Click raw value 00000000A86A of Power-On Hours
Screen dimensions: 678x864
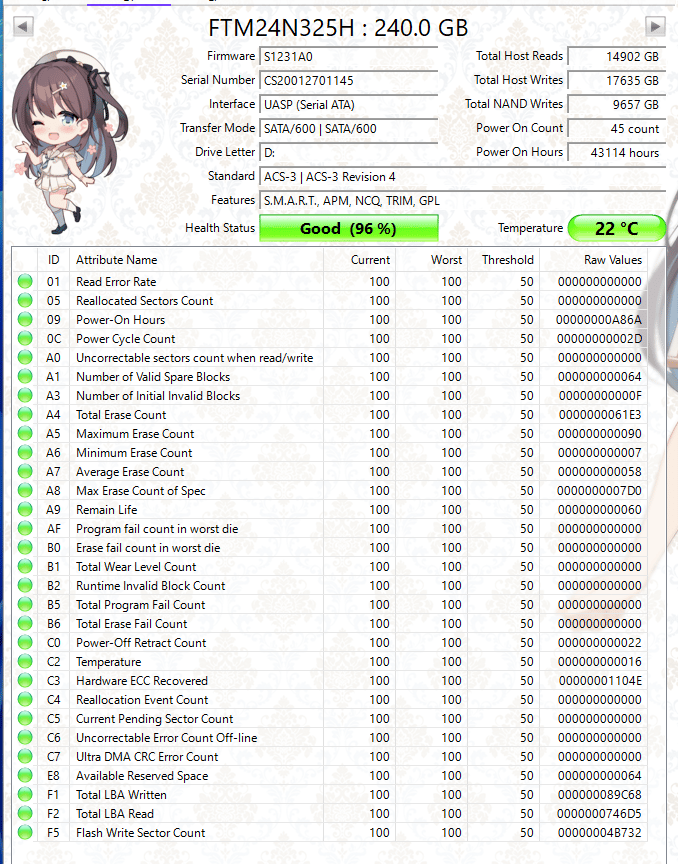(x=599, y=320)
